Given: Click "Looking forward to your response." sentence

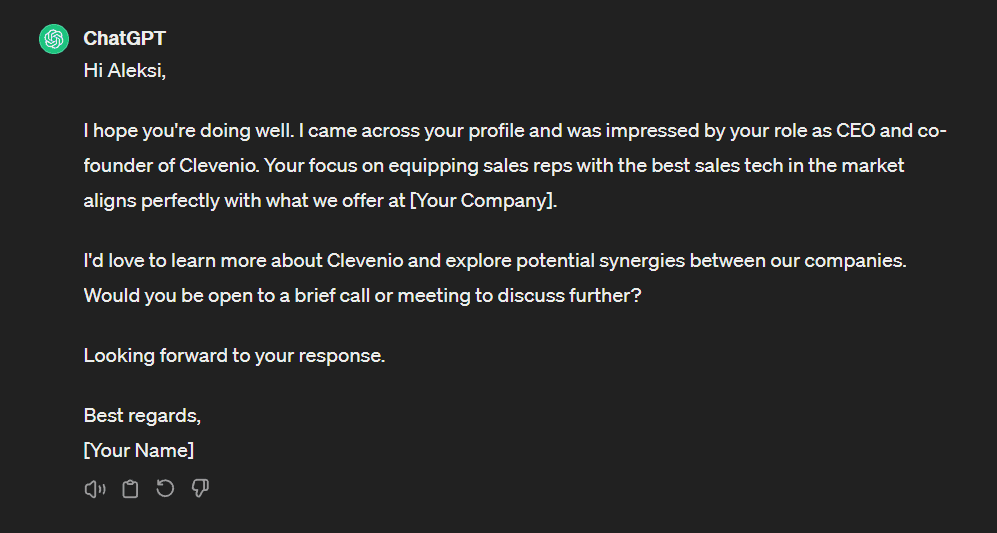Looking at the screenshot, I should [x=234, y=355].
